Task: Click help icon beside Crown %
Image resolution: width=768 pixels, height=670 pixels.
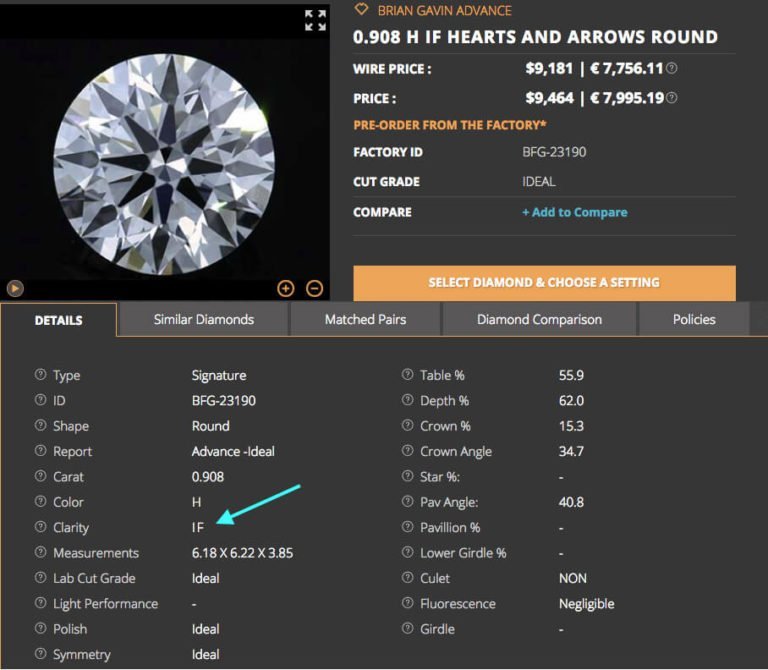Action: (408, 425)
